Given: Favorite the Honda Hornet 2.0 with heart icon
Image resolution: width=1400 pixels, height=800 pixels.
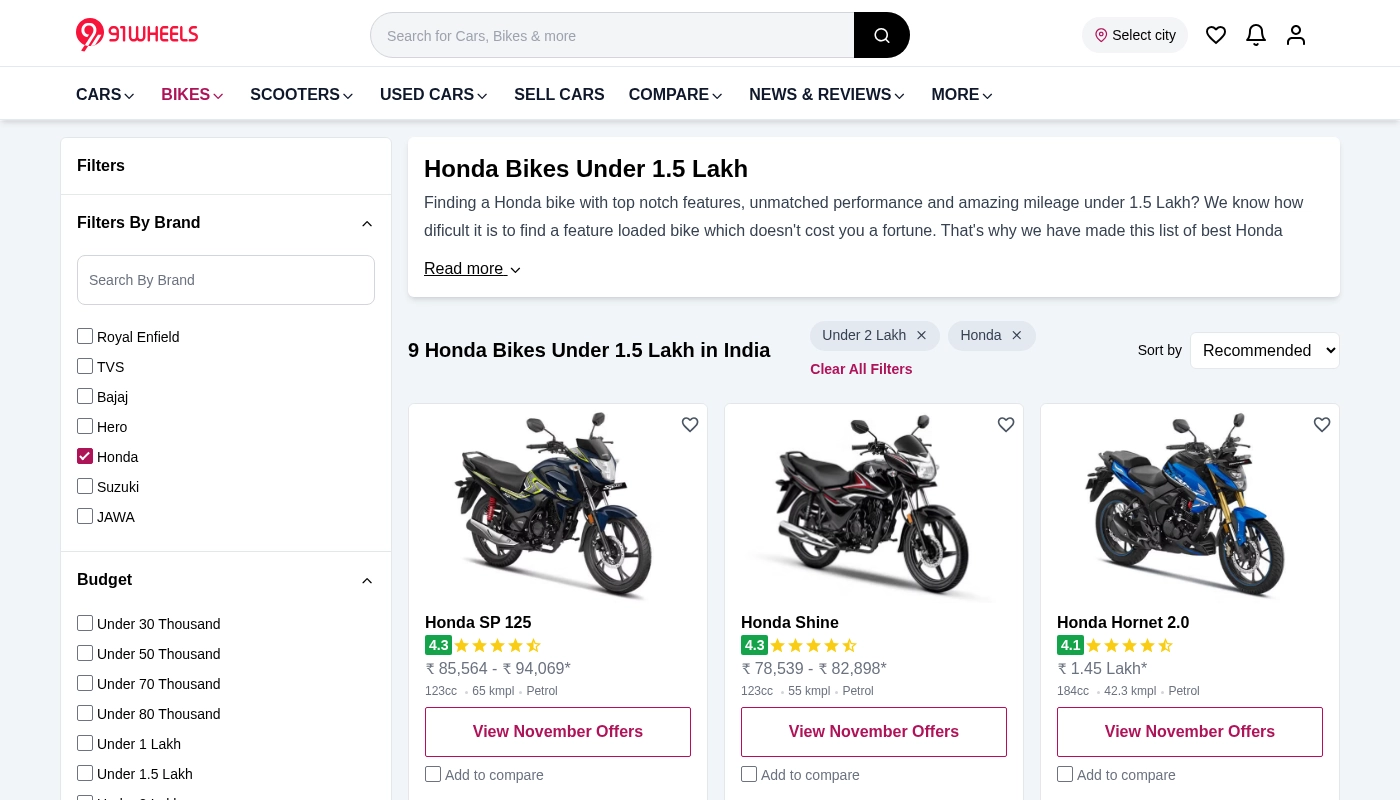Looking at the screenshot, I should point(1322,425).
